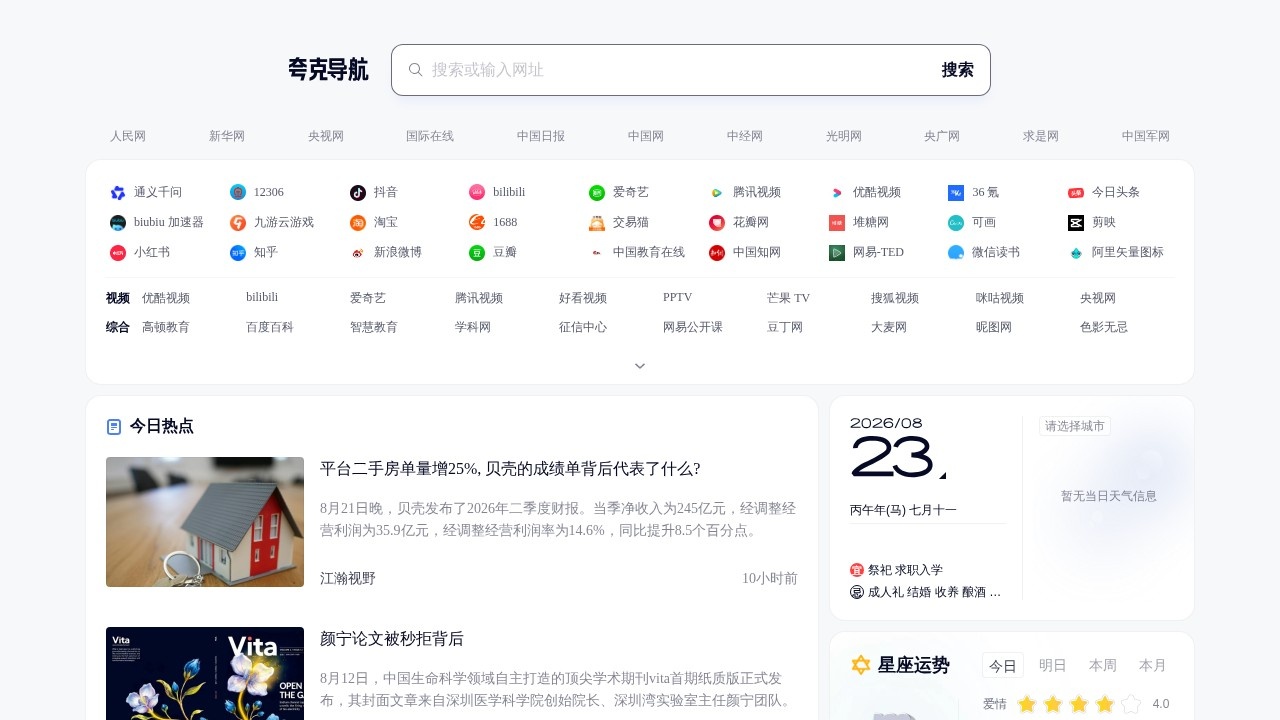Open the biubiu加速器 icon
The image size is (1280, 720).
tap(118, 222)
